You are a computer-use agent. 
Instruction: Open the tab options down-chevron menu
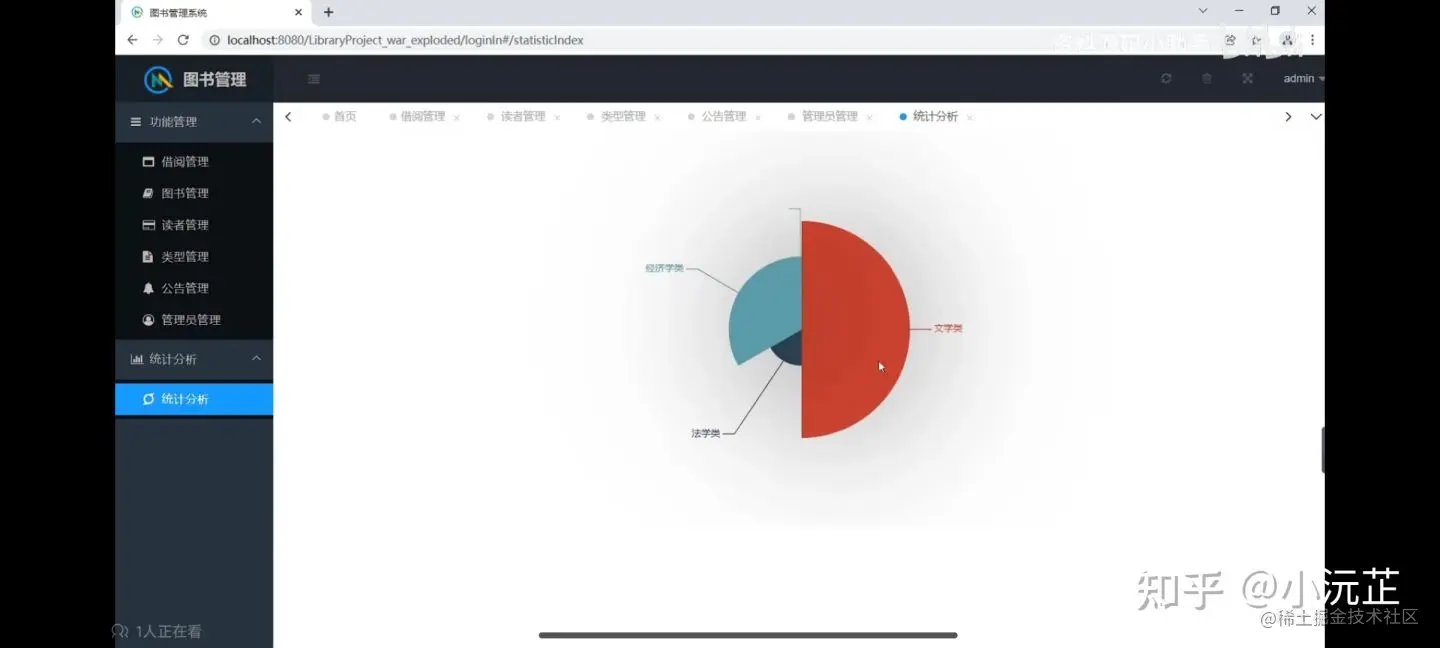[x=1315, y=116]
